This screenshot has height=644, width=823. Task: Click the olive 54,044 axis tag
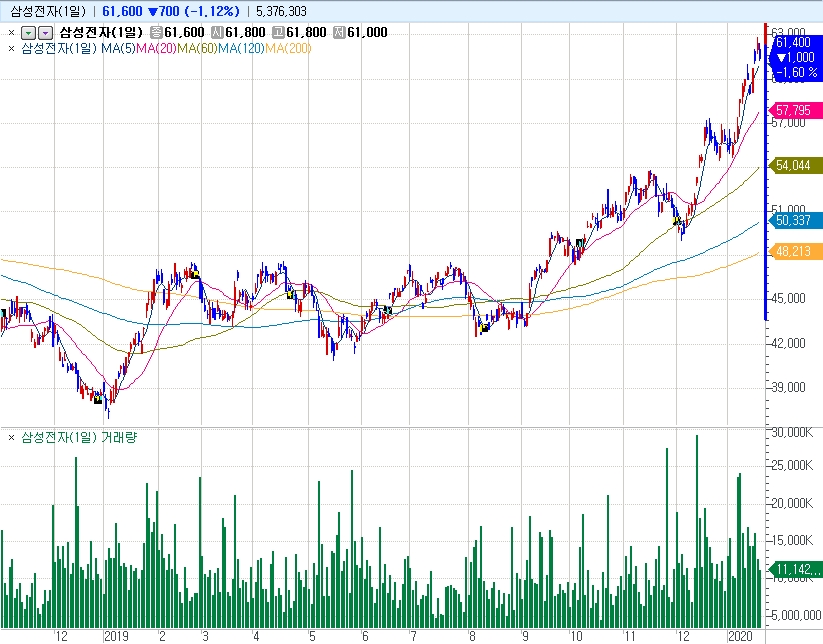(794, 165)
